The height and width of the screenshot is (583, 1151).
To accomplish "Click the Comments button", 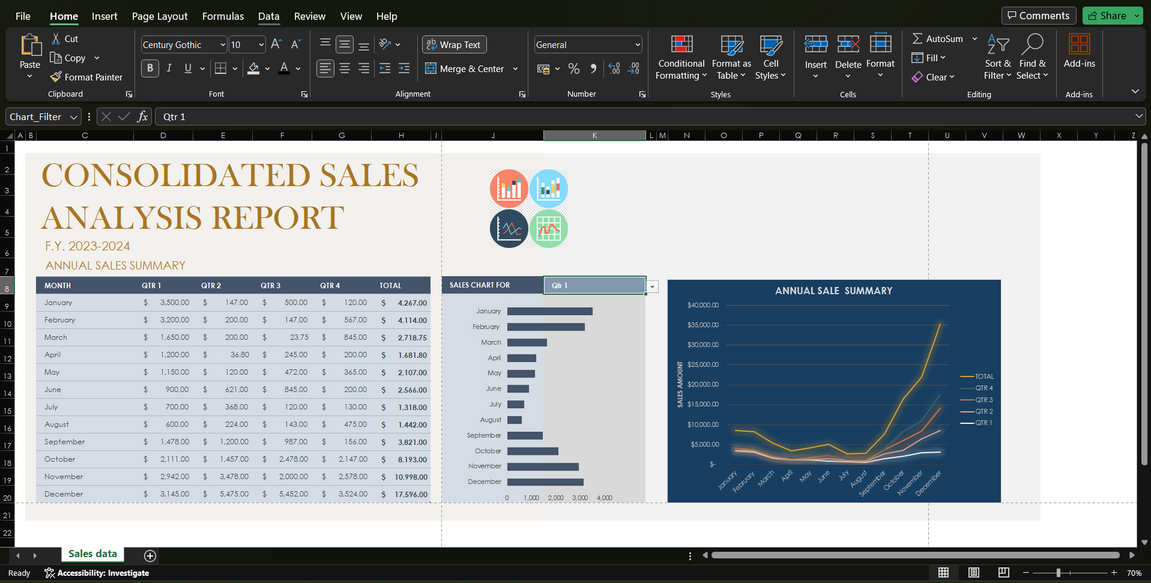I will (x=1039, y=15).
